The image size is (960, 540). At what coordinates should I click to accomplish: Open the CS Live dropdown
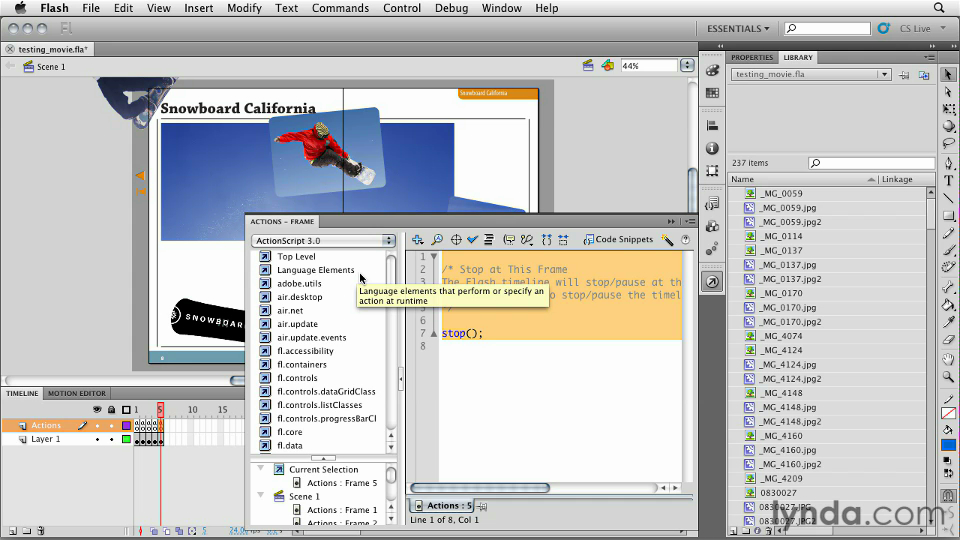(x=921, y=29)
